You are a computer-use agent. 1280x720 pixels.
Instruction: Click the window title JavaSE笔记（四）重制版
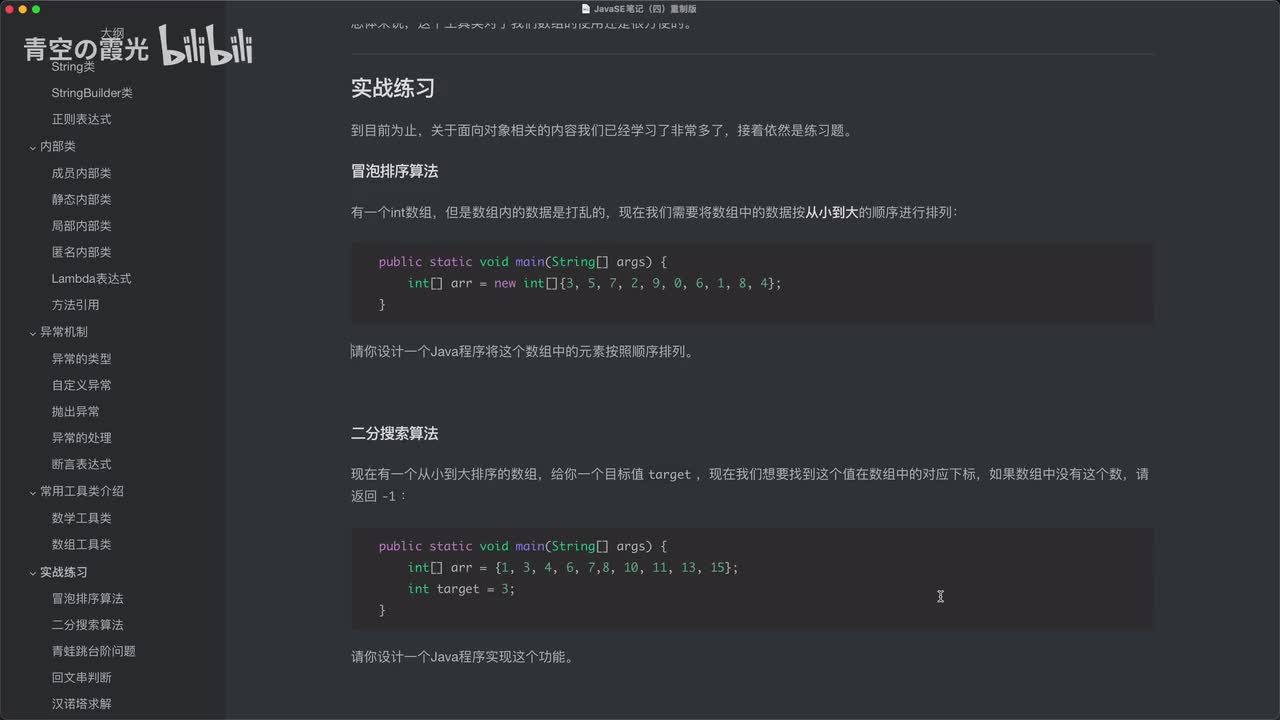(x=645, y=8)
